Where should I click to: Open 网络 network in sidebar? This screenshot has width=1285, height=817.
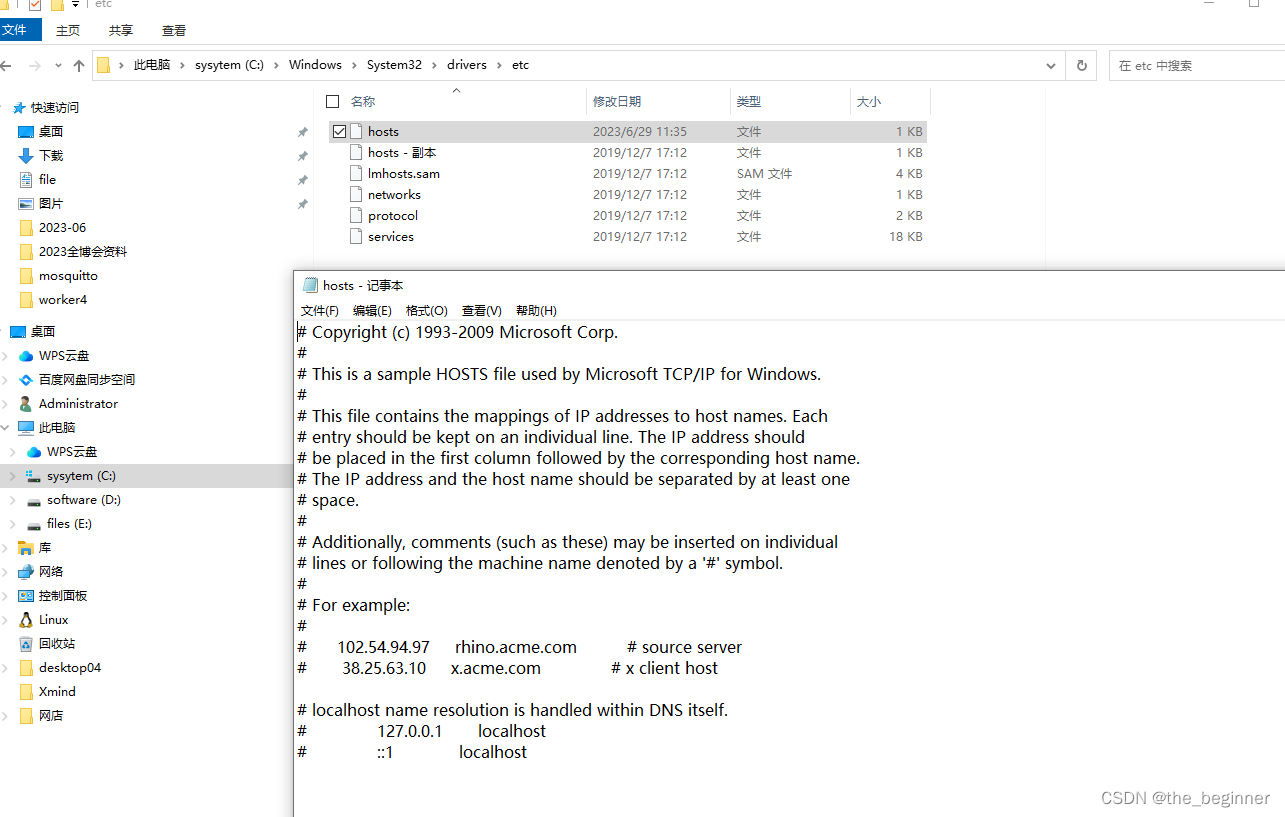click(x=51, y=571)
